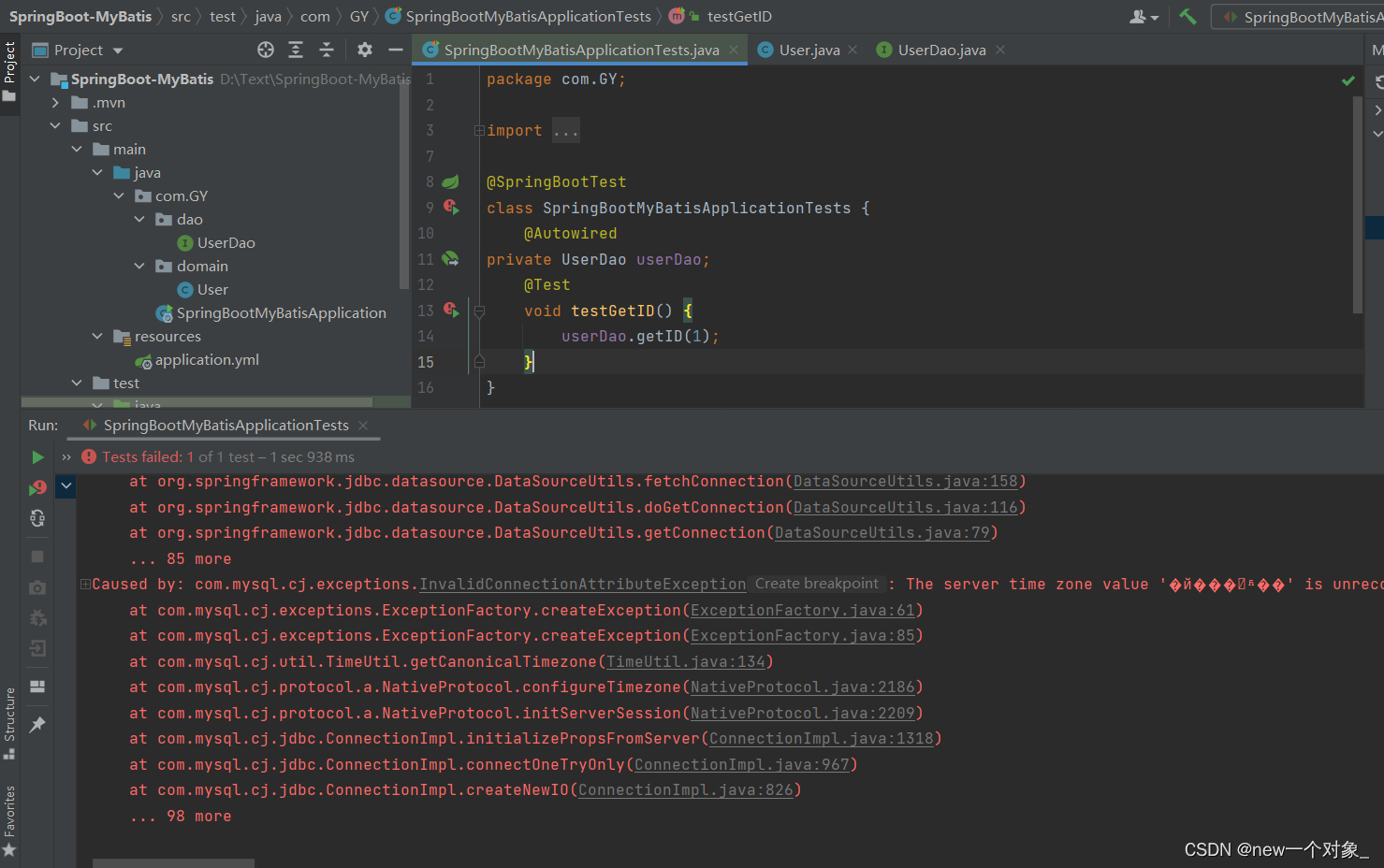The width and height of the screenshot is (1384, 868).
Task: Toggle the test results chevron dropdown
Action: click(x=66, y=485)
